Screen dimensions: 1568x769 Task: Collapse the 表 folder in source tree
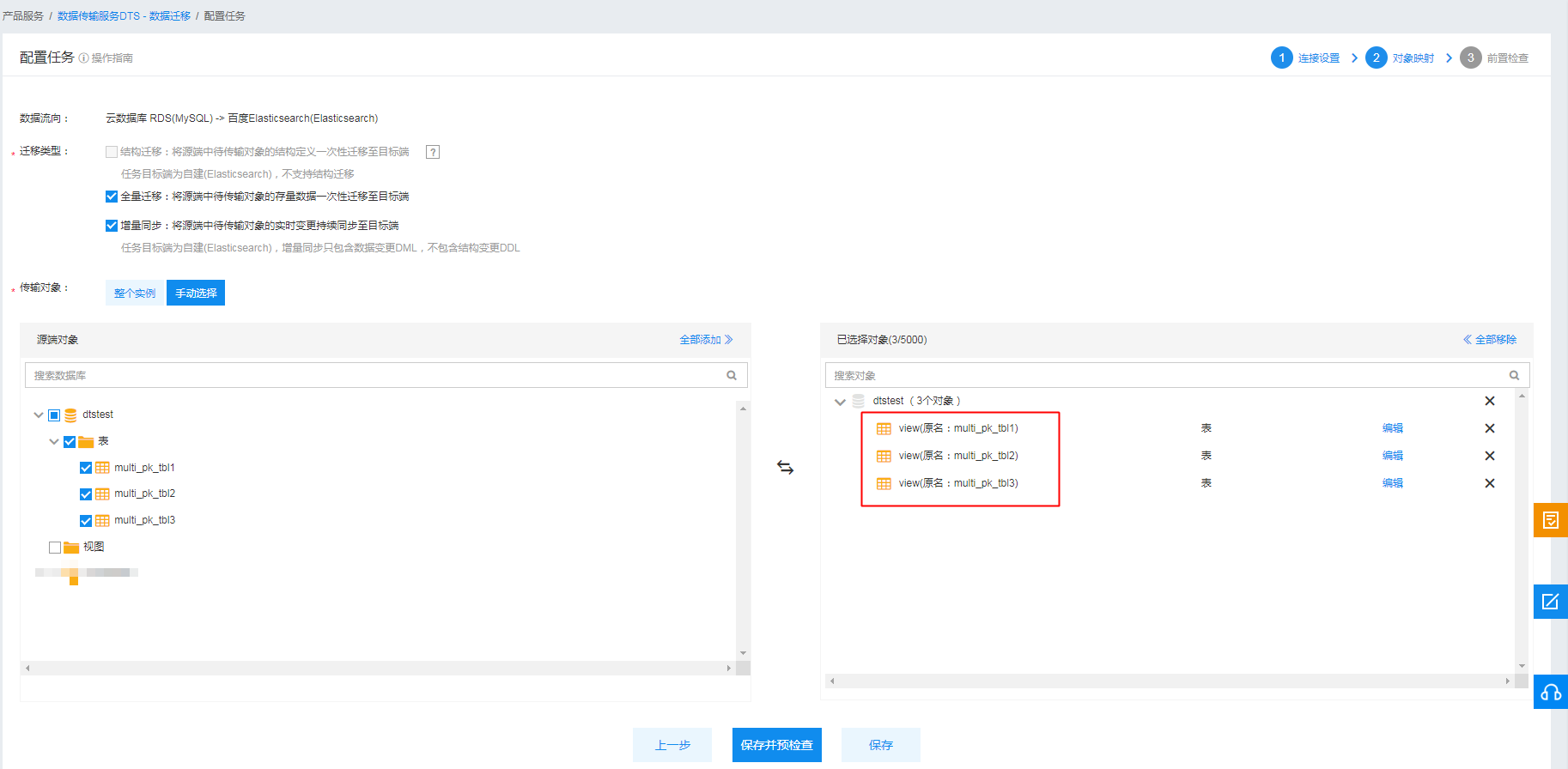click(54, 442)
